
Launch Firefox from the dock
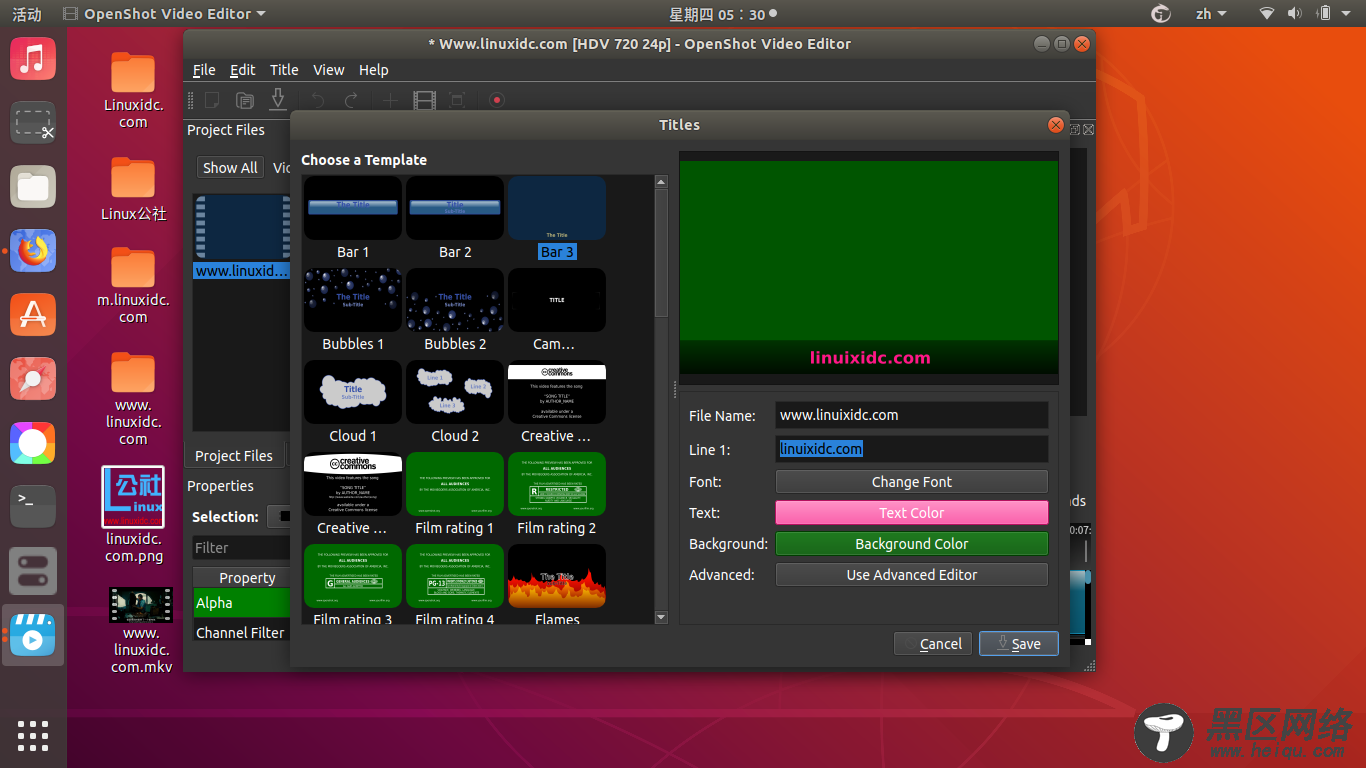(x=33, y=251)
